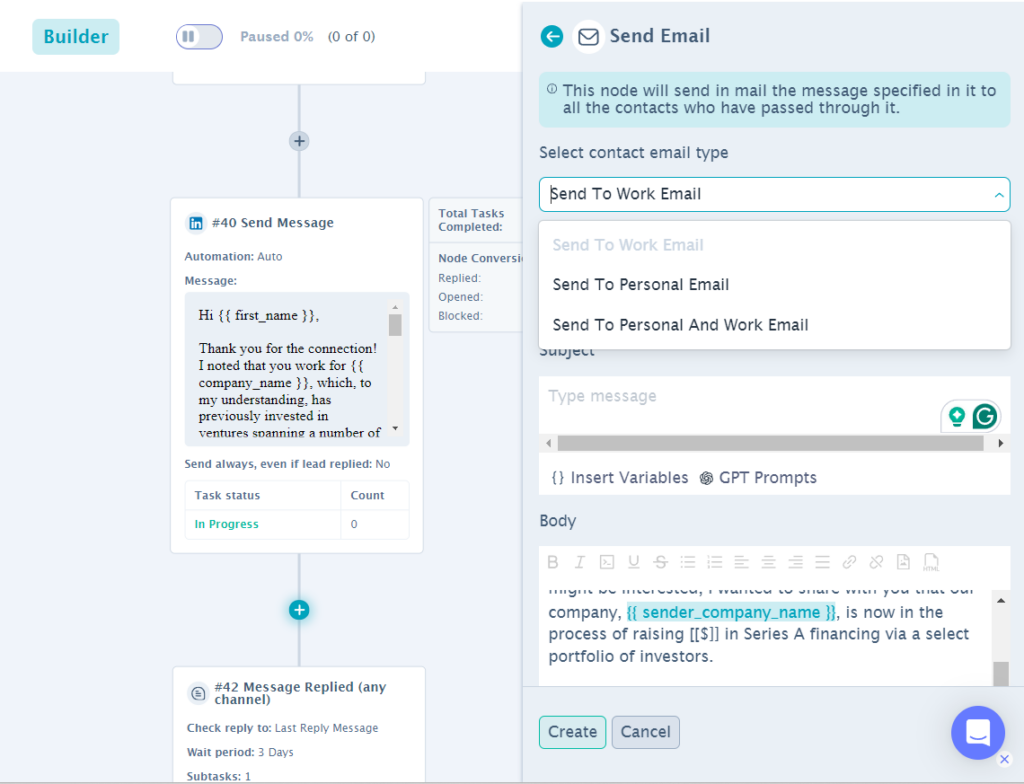The image size is (1024, 784).
Task: Choose Send To Personal And Work Email
Action: click(680, 325)
